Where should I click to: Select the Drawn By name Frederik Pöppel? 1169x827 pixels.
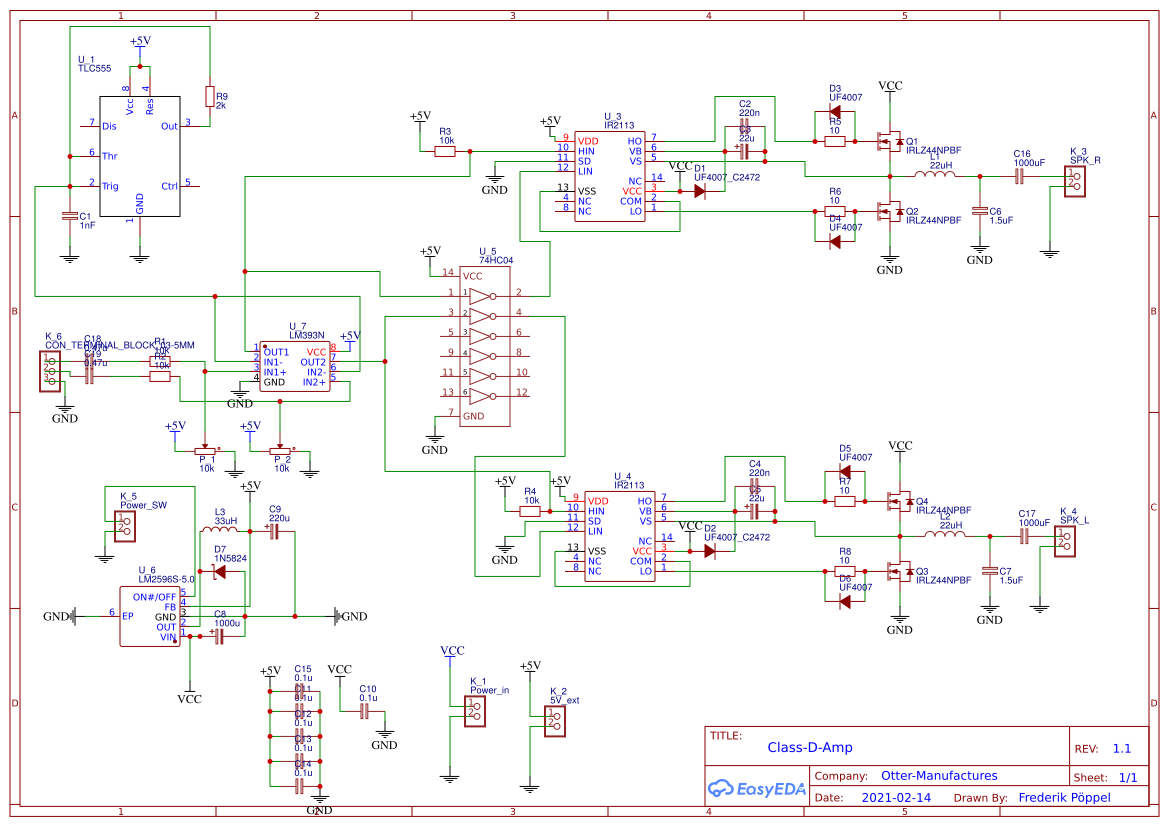[x=1064, y=797]
